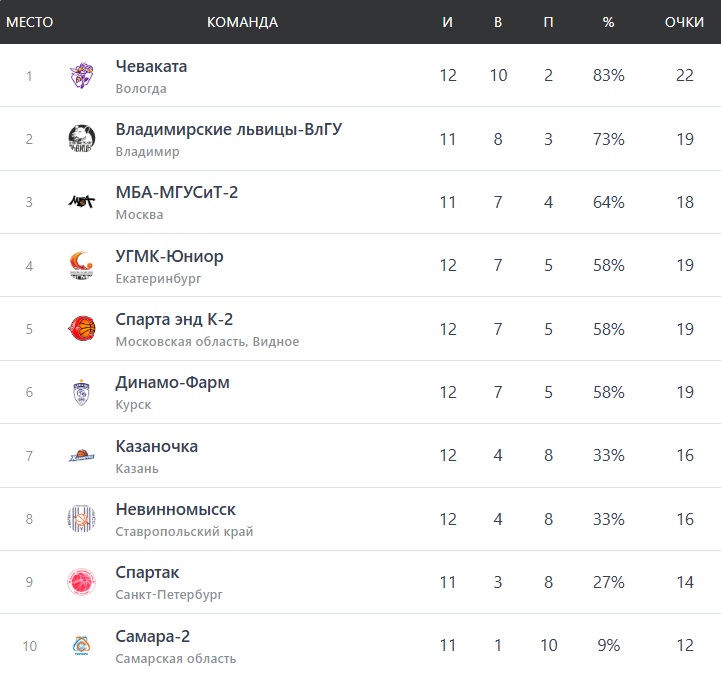Click the Казаночка team logo
Screen dimensions: 721x677
tap(82, 455)
